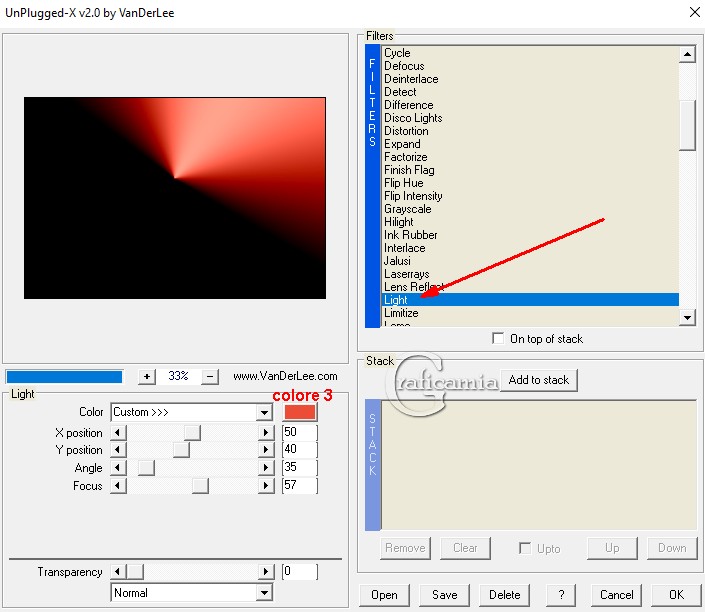Screen dimensions: 705x612
Task: Click left arrow of Y position slider
Action: tap(118, 450)
